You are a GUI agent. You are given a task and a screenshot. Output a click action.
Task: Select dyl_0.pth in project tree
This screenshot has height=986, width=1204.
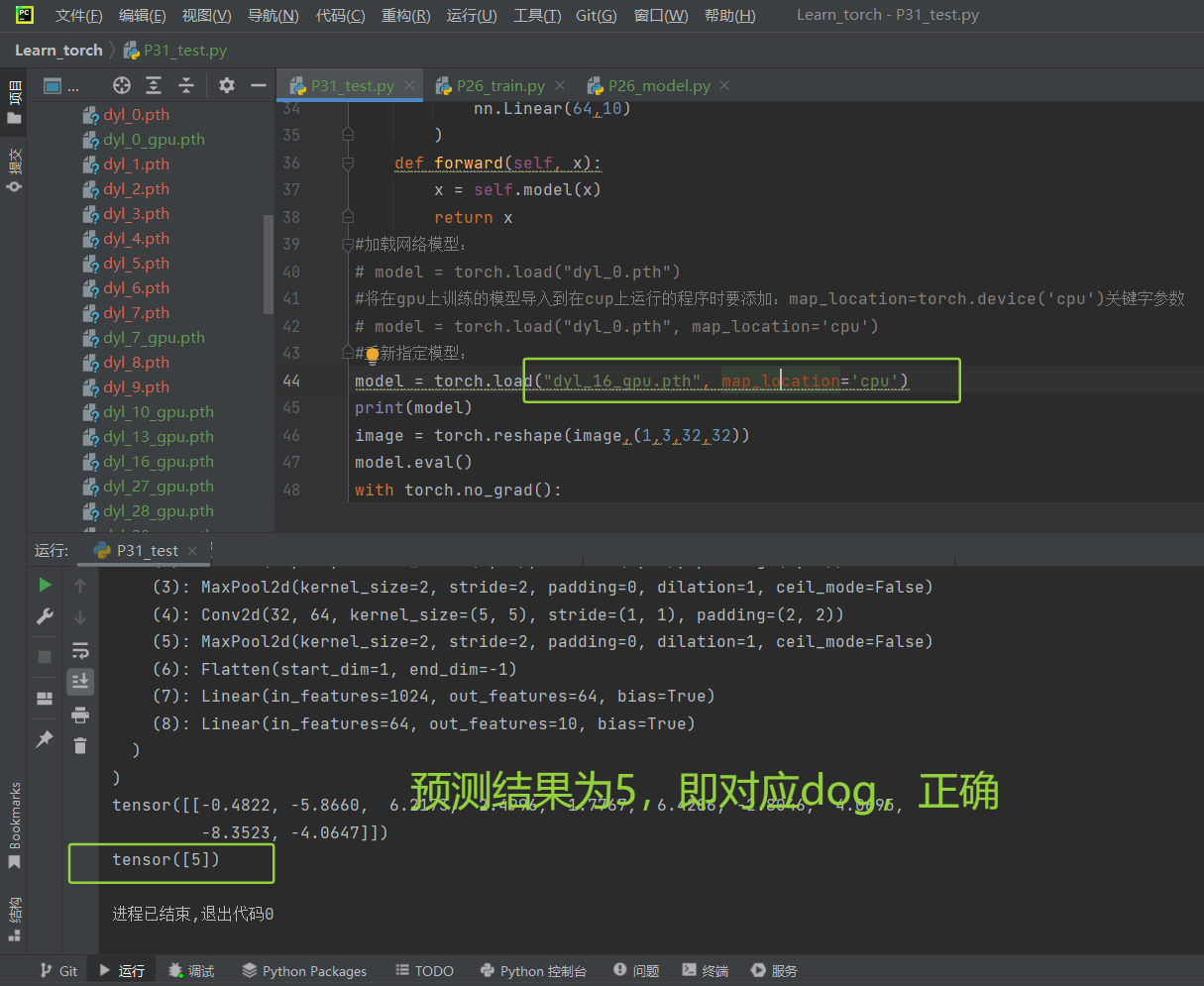(x=136, y=115)
